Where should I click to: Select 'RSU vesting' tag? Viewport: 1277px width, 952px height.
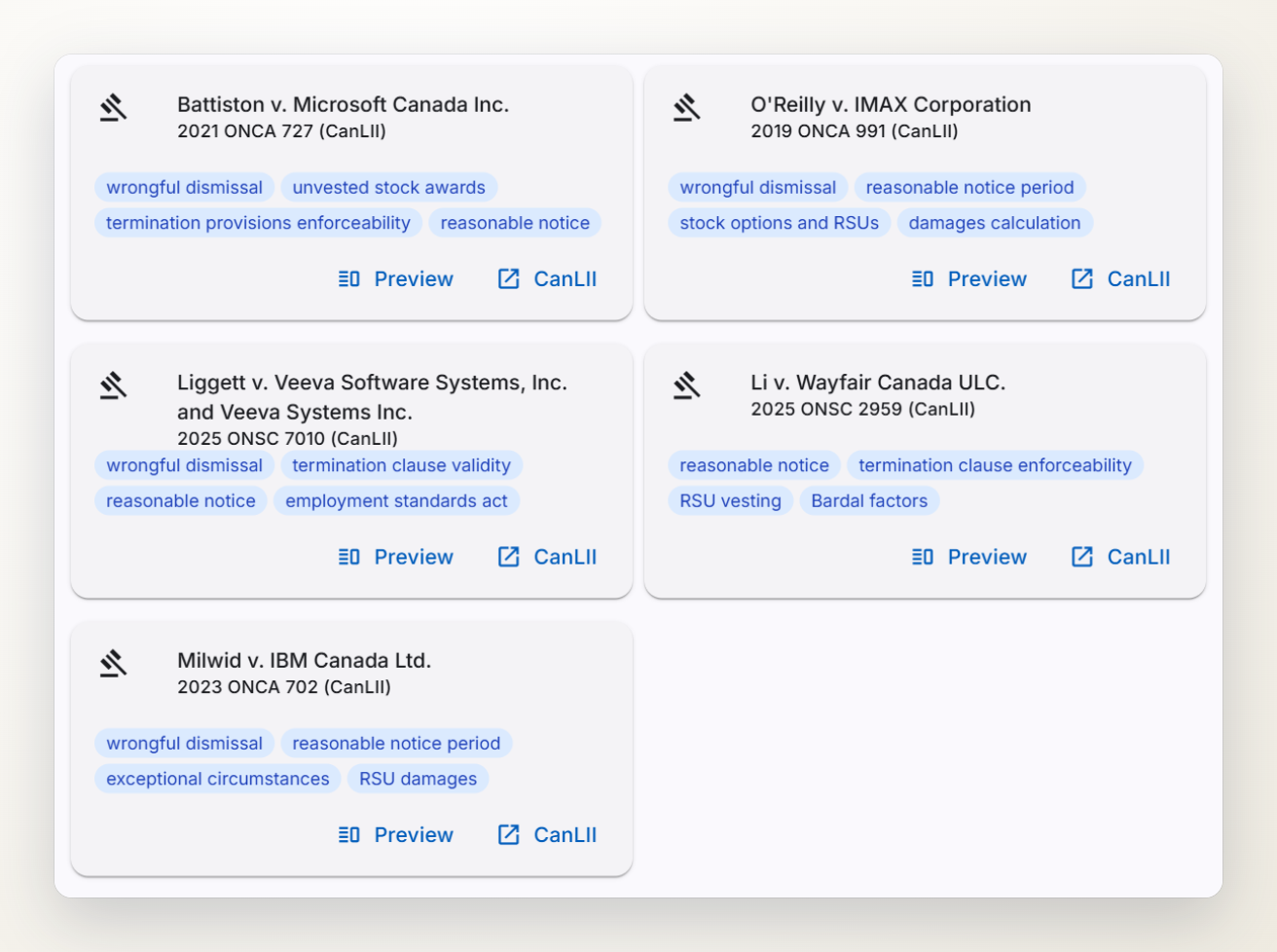[x=731, y=501]
